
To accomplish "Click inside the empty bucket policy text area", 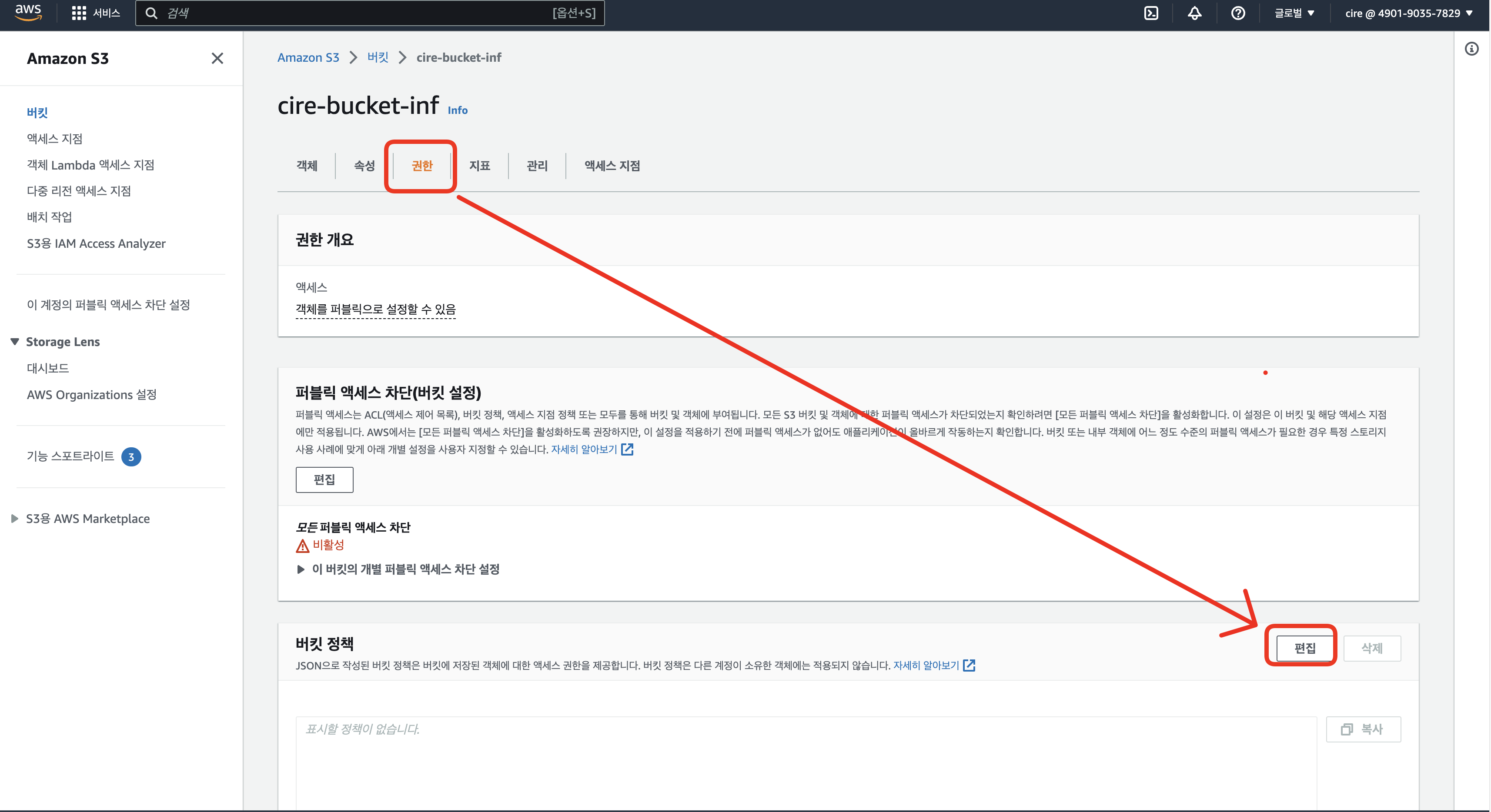I will tap(806, 763).
